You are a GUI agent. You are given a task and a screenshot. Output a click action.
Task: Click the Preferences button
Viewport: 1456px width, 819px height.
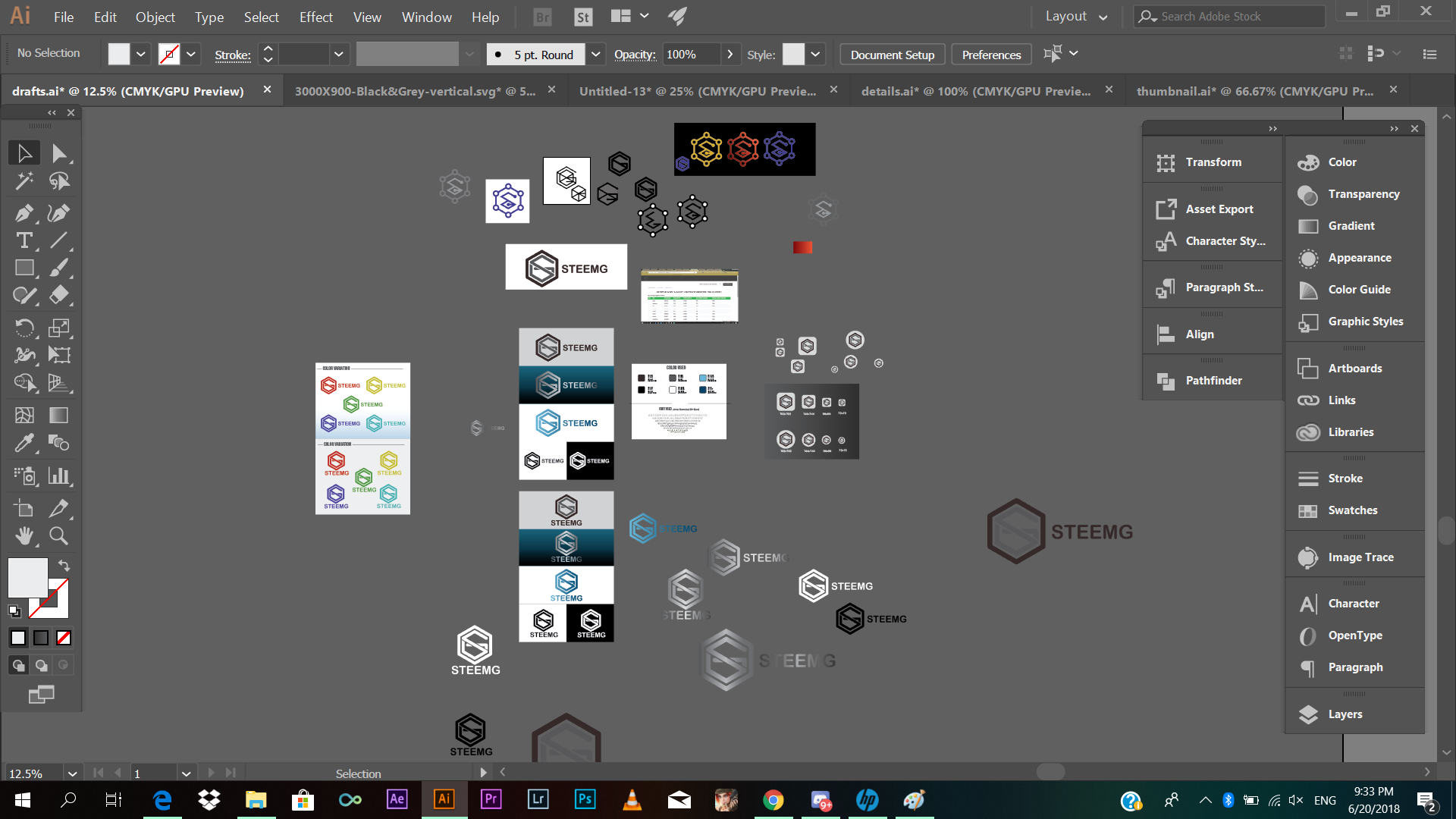991,55
